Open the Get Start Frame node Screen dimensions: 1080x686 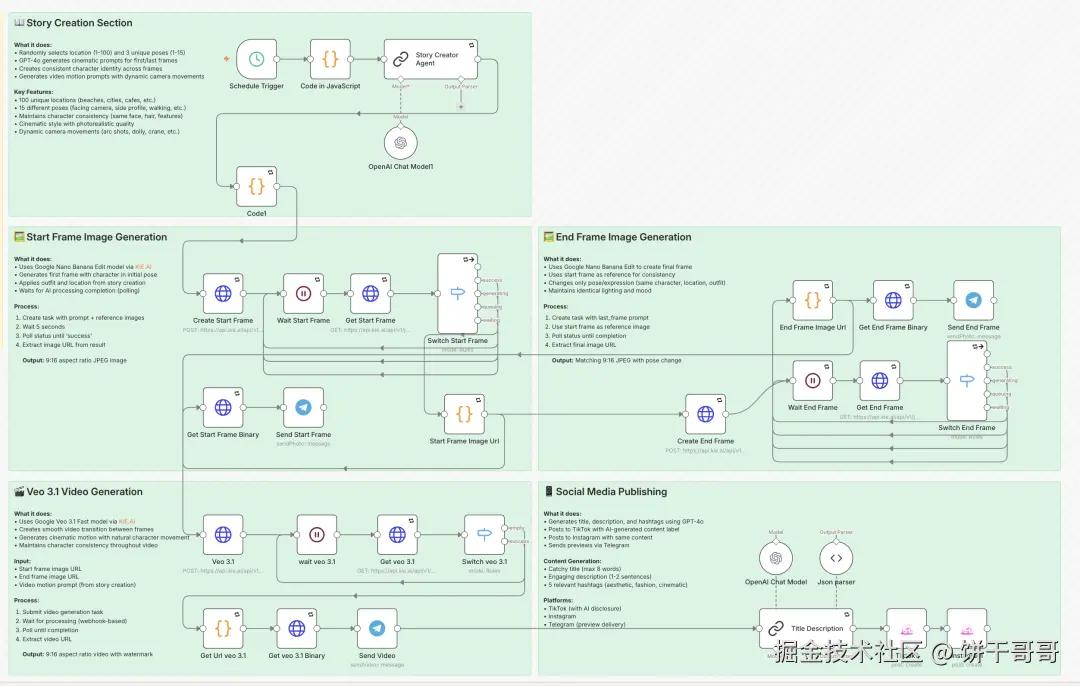[x=370, y=293]
